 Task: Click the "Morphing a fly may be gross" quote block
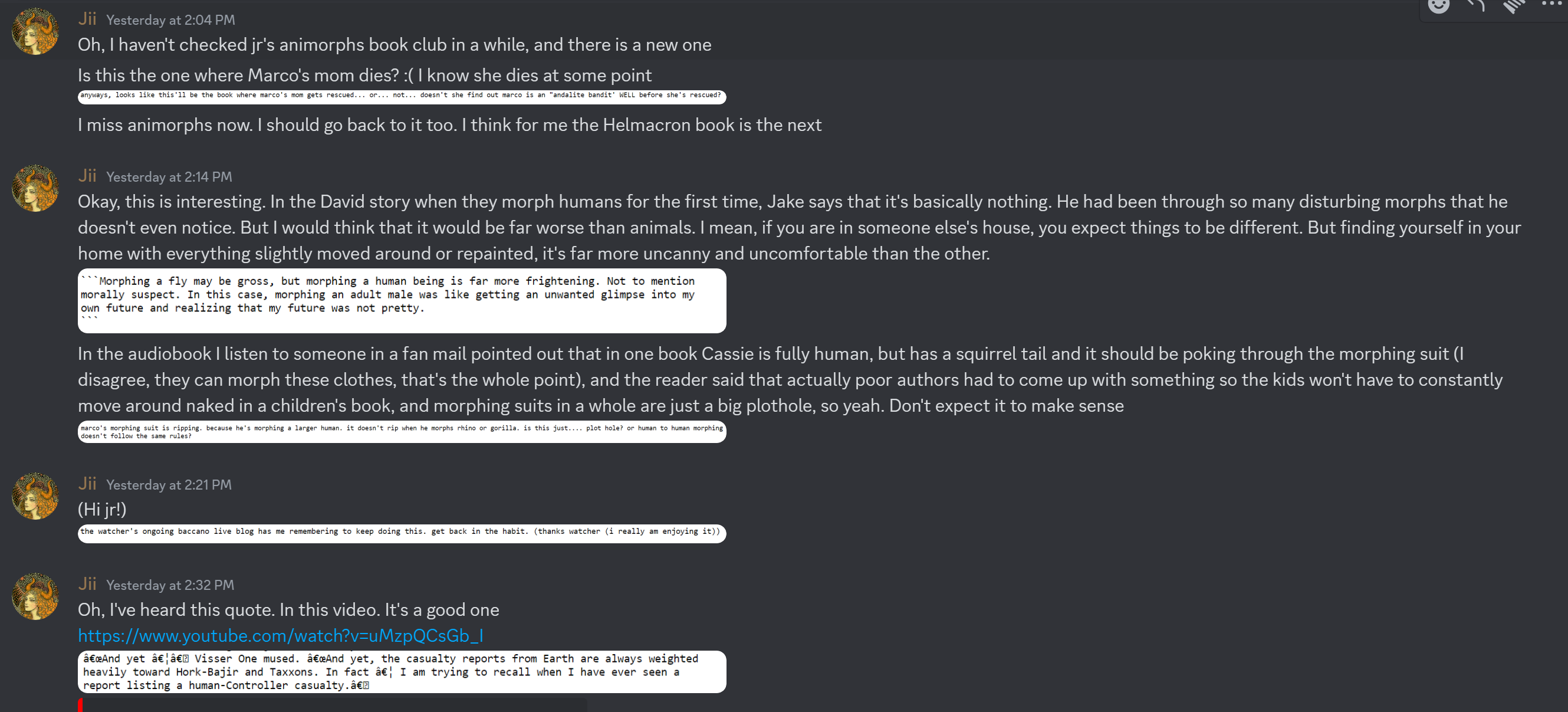pyautogui.click(x=402, y=301)
